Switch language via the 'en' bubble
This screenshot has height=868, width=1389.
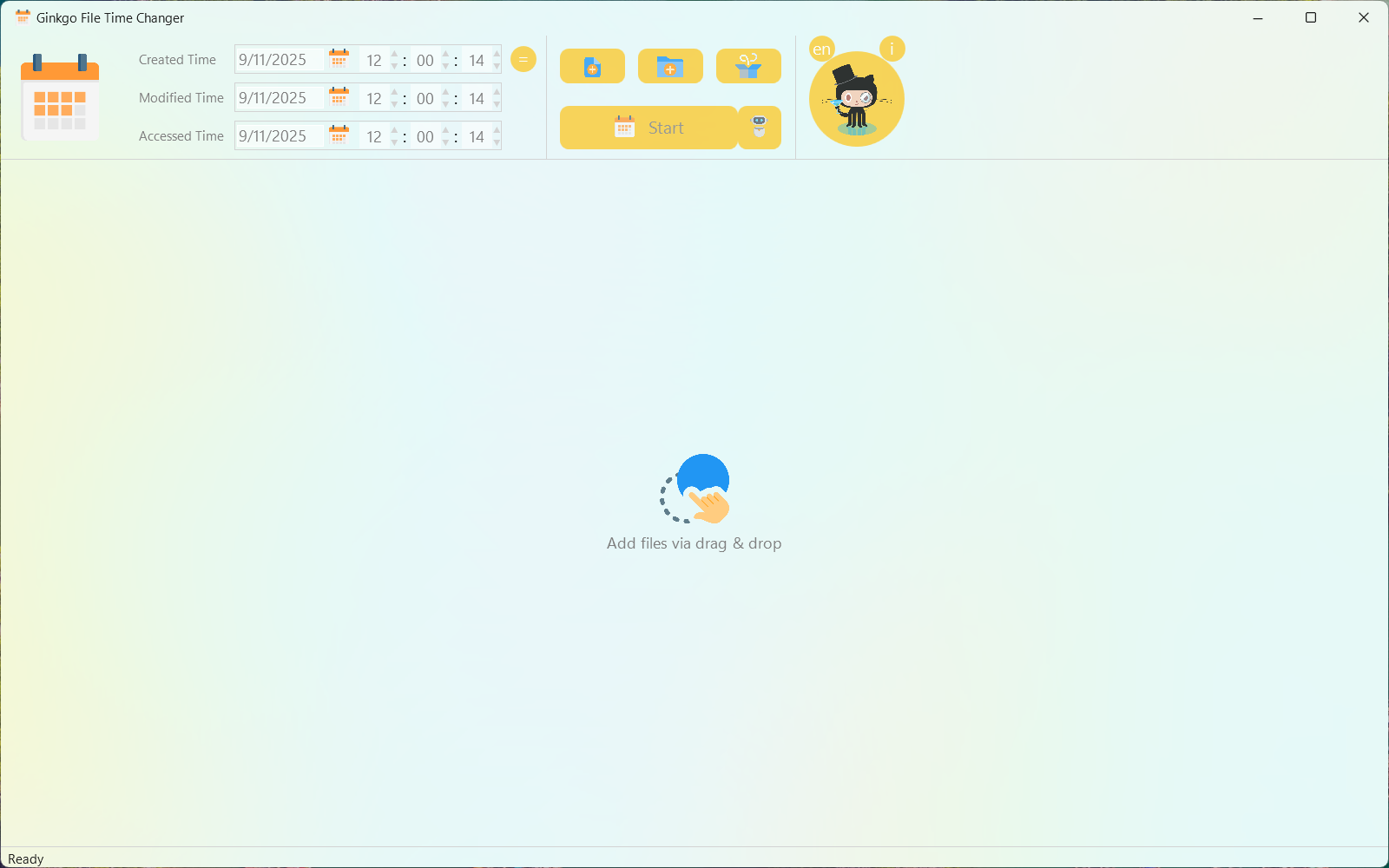(x=821, y=49)
